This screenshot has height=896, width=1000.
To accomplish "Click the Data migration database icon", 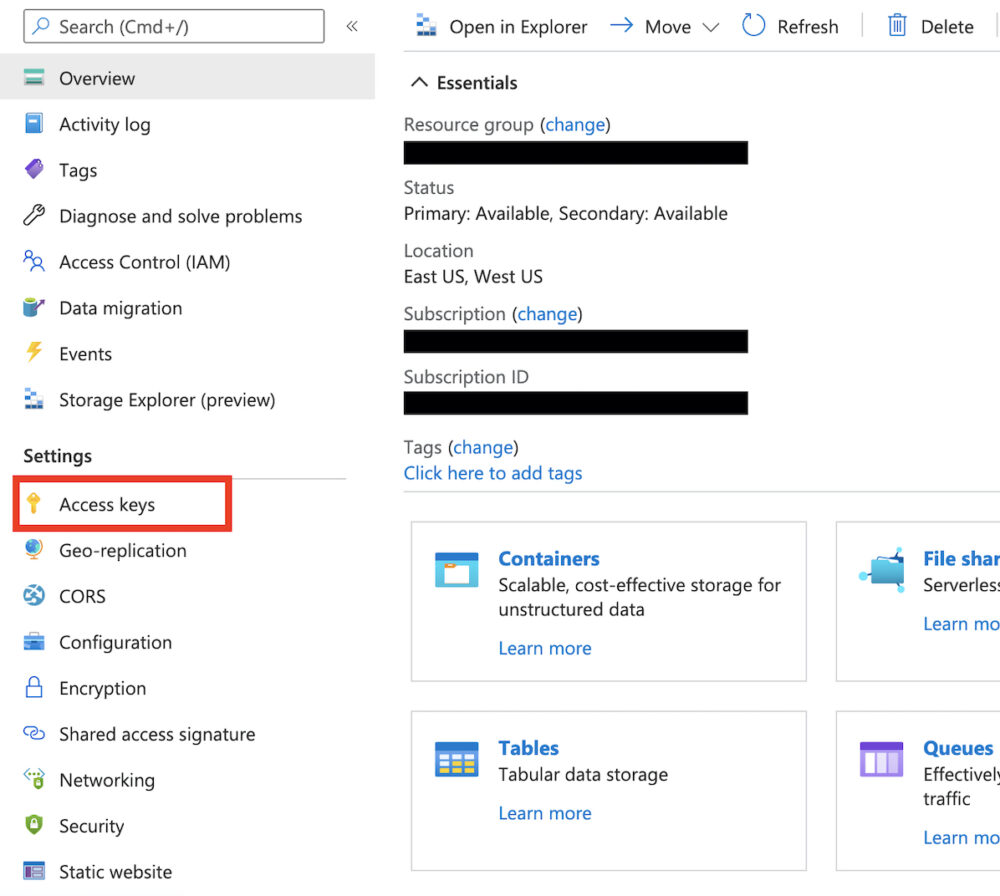I will [33, 308].
